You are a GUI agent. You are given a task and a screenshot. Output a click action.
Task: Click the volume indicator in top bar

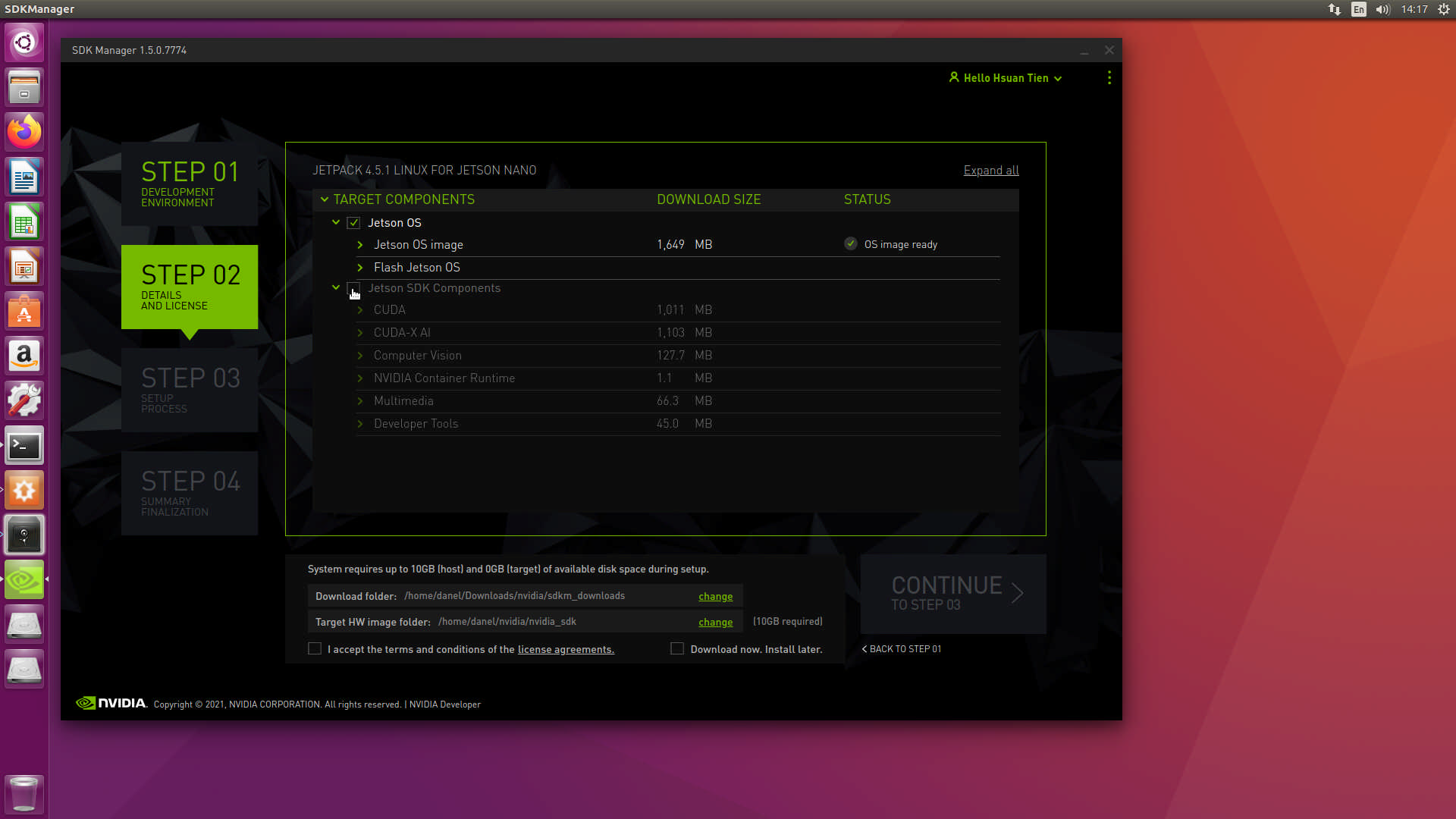[x=1382, y=10]
